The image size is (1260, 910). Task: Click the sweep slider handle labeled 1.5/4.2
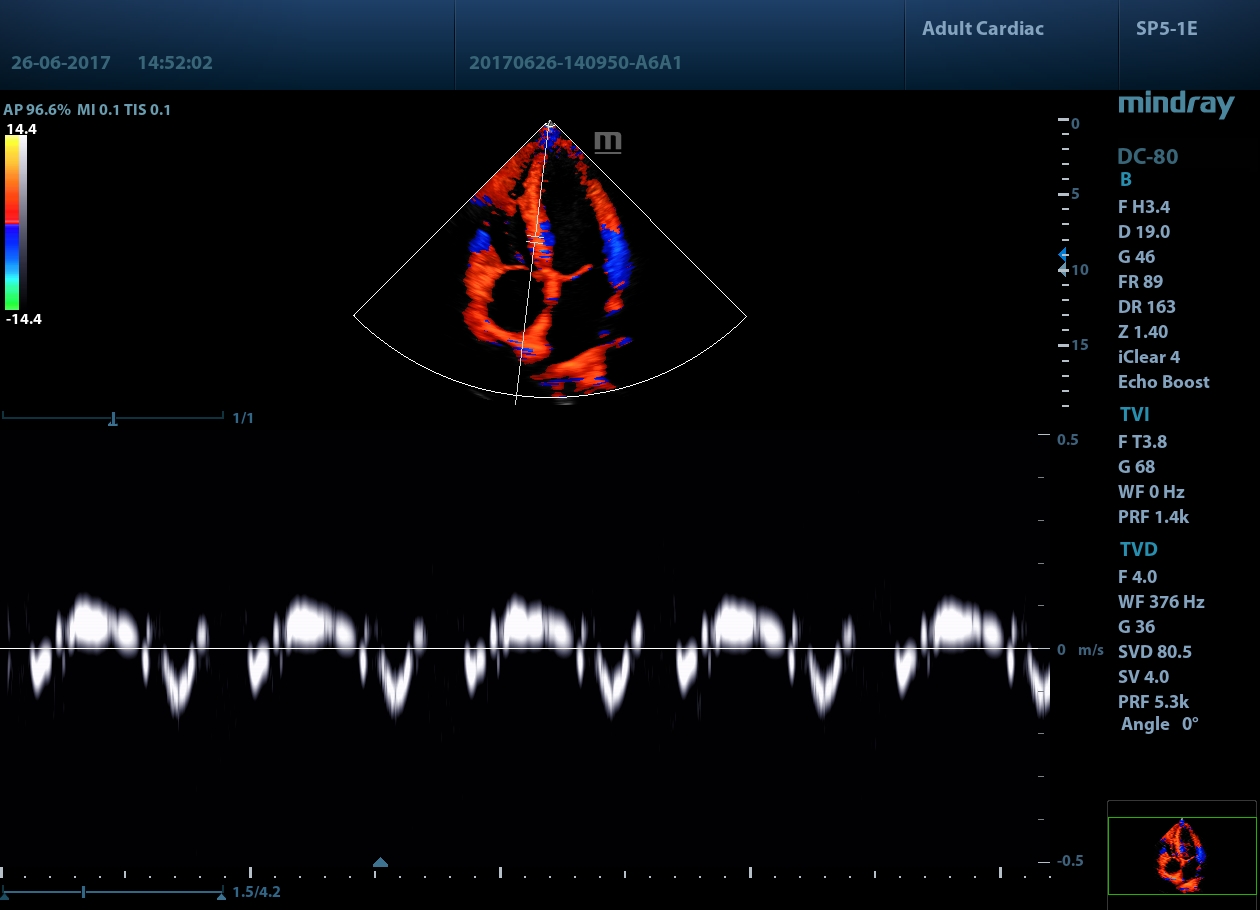(x=84, y=891)
